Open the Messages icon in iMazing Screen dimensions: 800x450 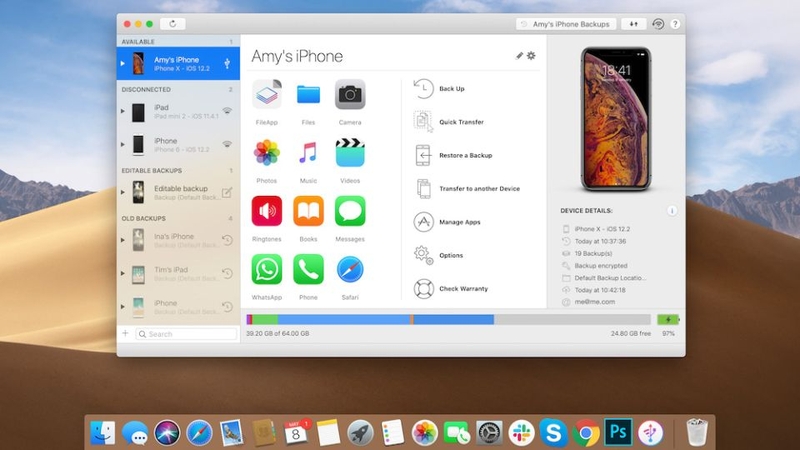[350, 211]
